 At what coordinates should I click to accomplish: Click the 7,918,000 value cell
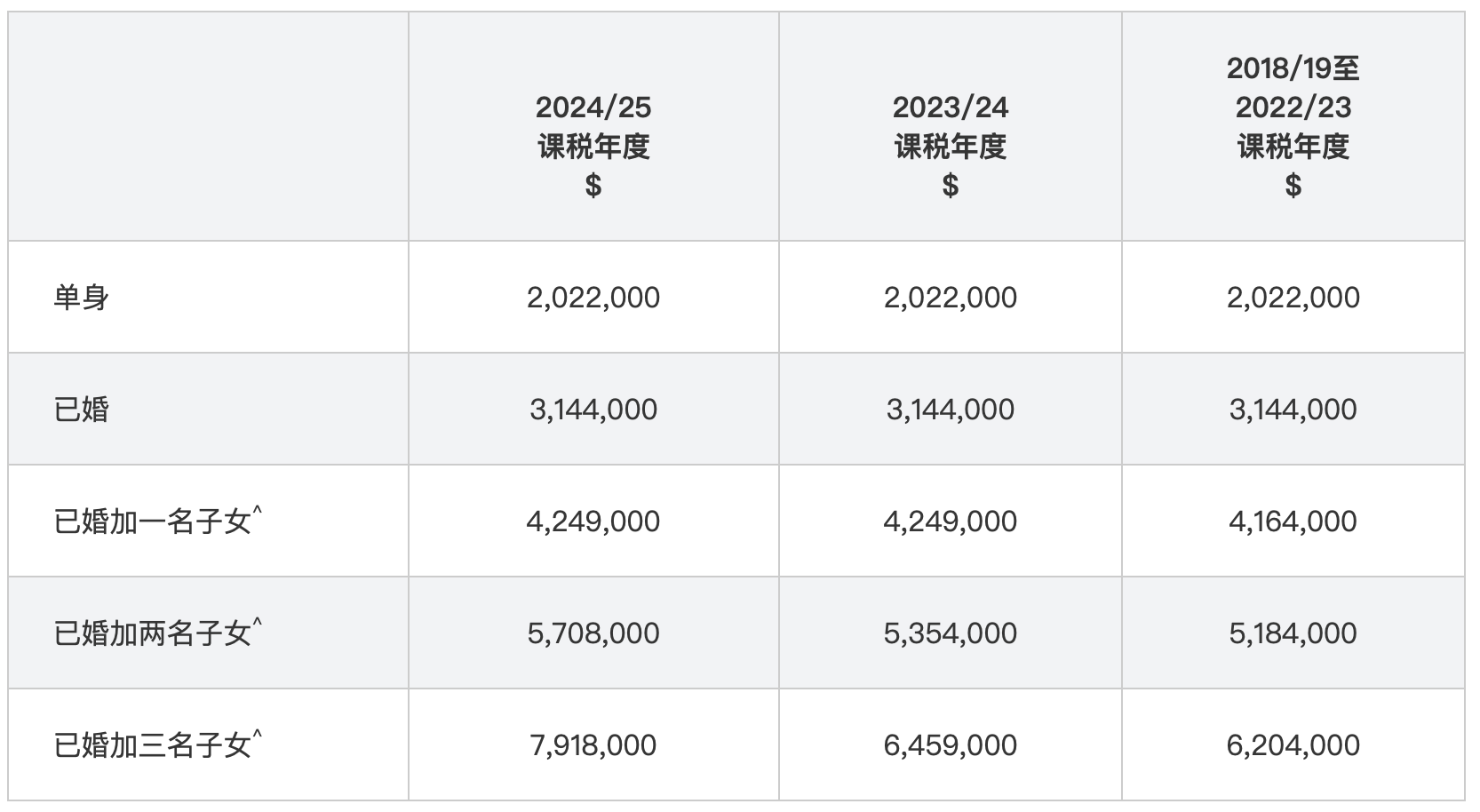pos(593,744)
